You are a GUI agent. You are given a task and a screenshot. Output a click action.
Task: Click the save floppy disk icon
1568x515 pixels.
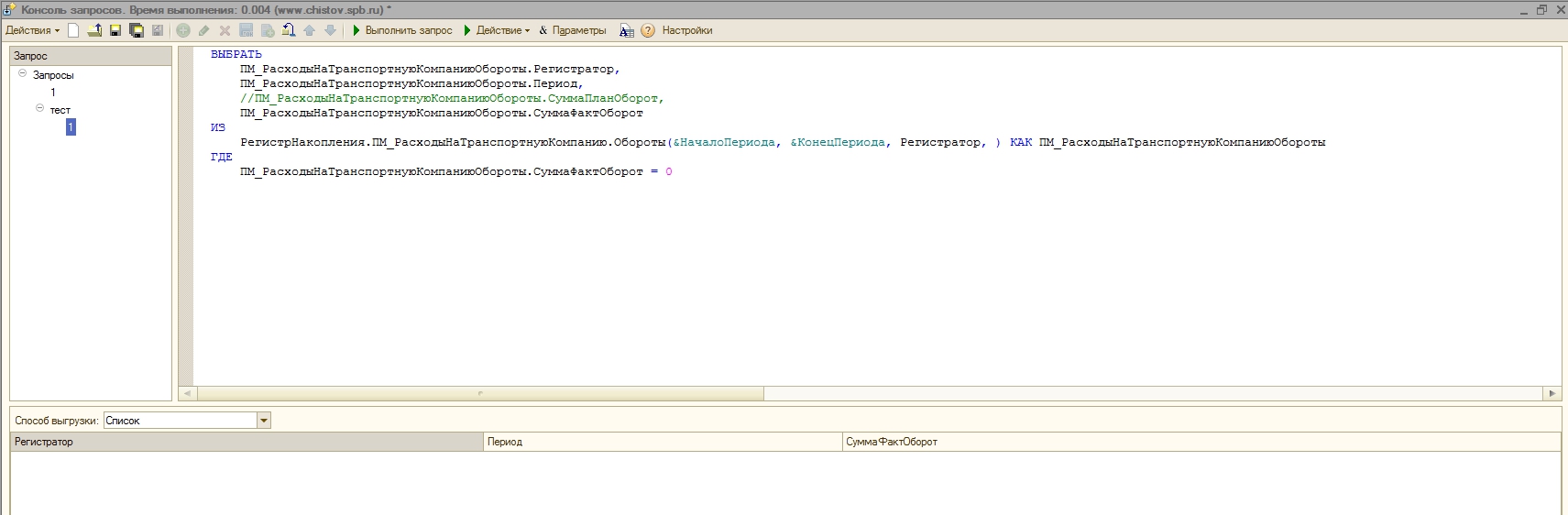(115, 30)
